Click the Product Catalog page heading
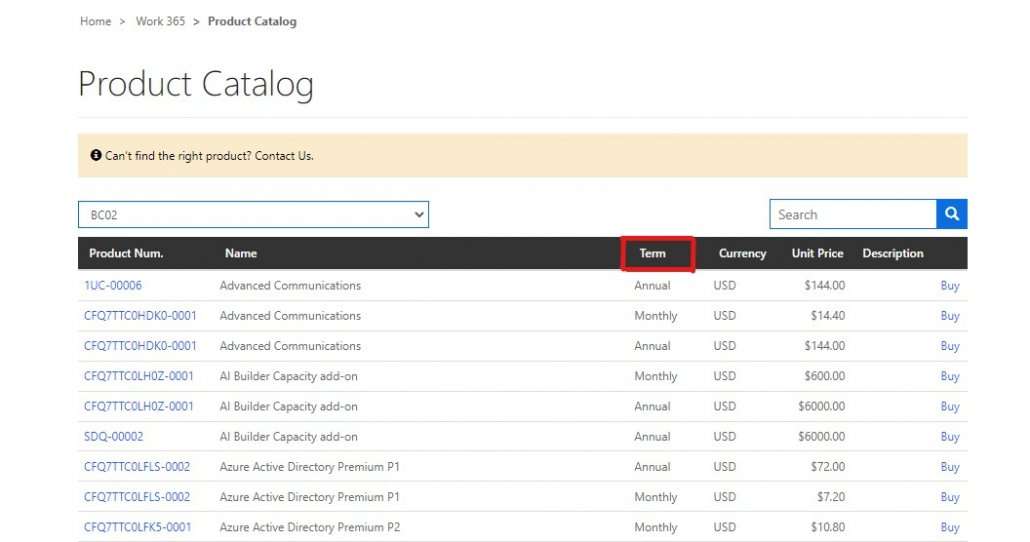The image size is (1030, 542). tap(196, 84)
